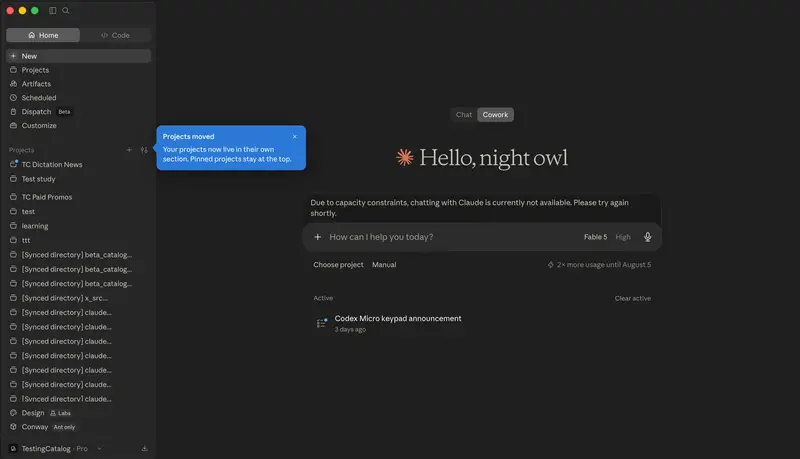Open the TC Dictation News project

click(79, 164)
